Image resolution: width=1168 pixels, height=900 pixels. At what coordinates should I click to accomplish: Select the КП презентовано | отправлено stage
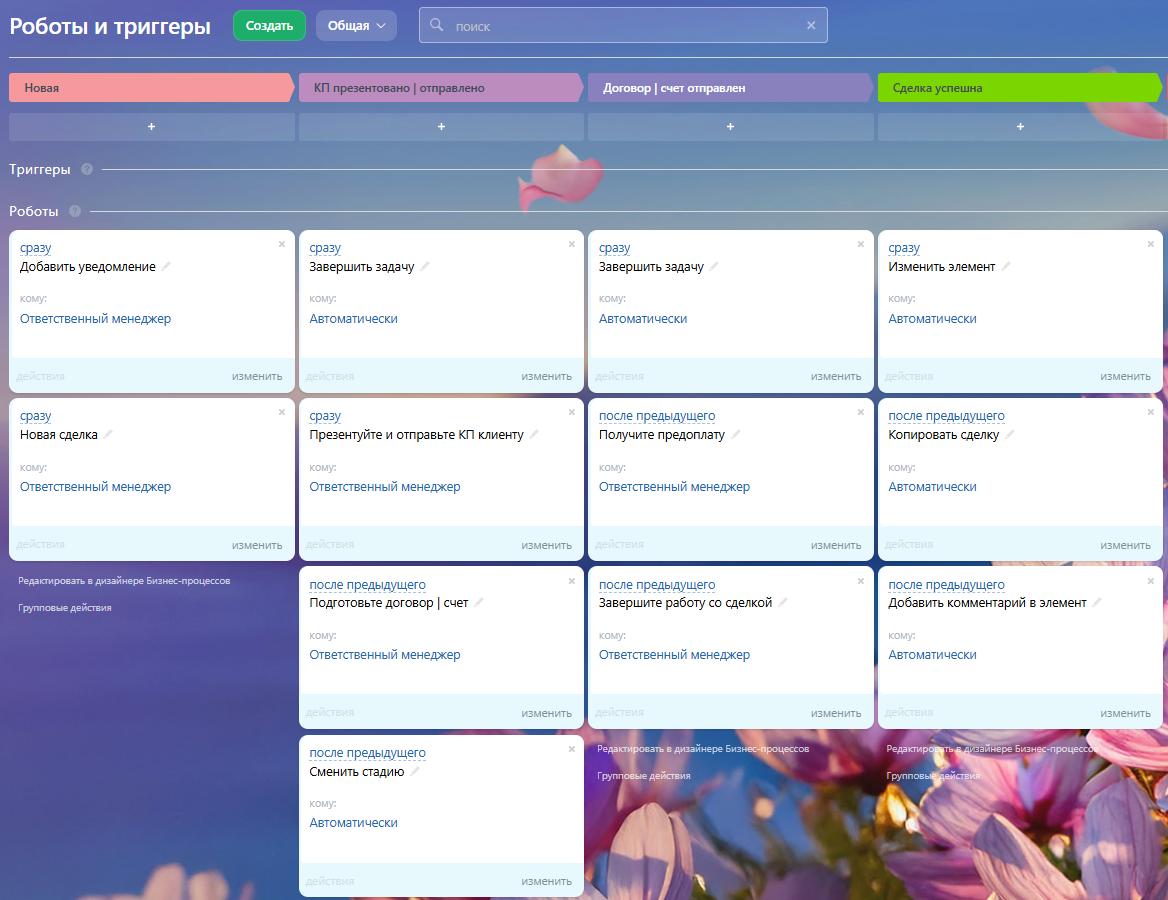point(439,88)
